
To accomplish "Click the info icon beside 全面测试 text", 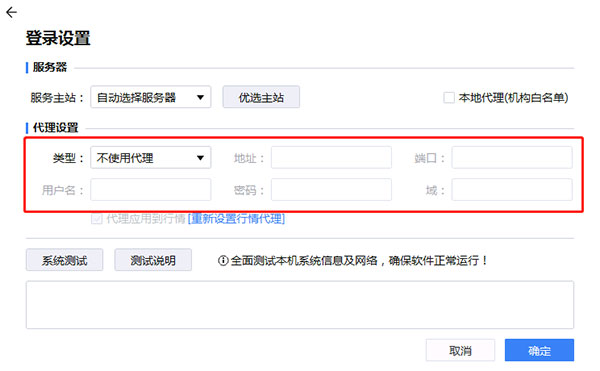I will point(223,261).
